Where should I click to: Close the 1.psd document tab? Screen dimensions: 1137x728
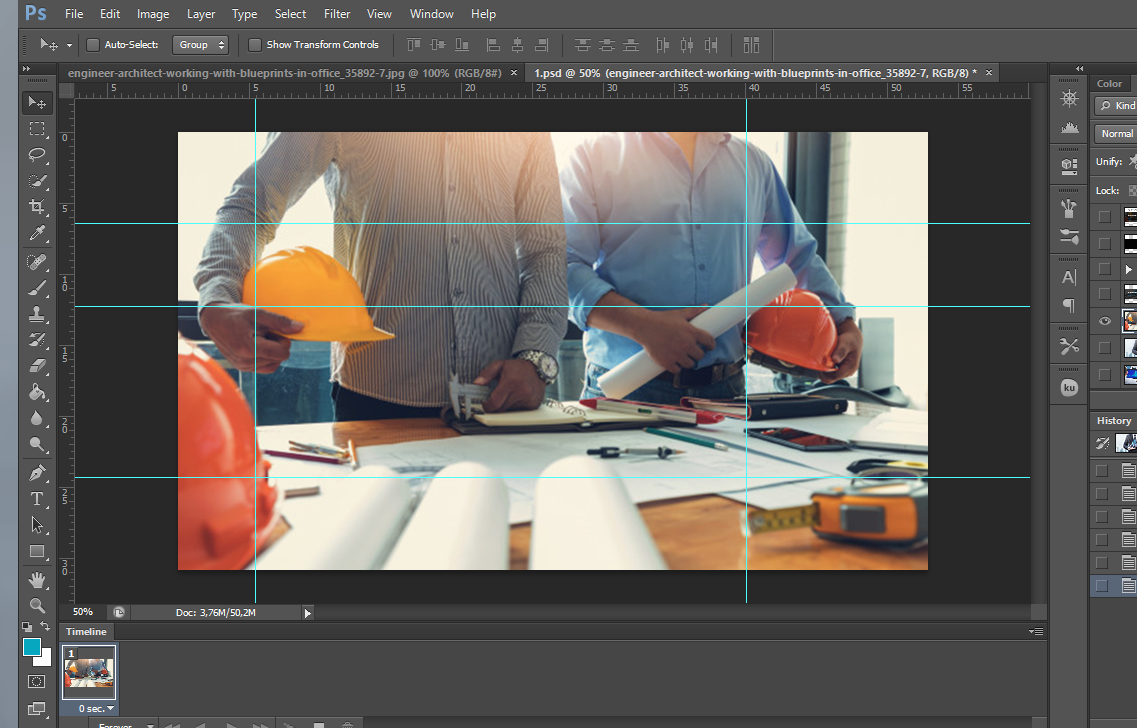tap(988, 73)
